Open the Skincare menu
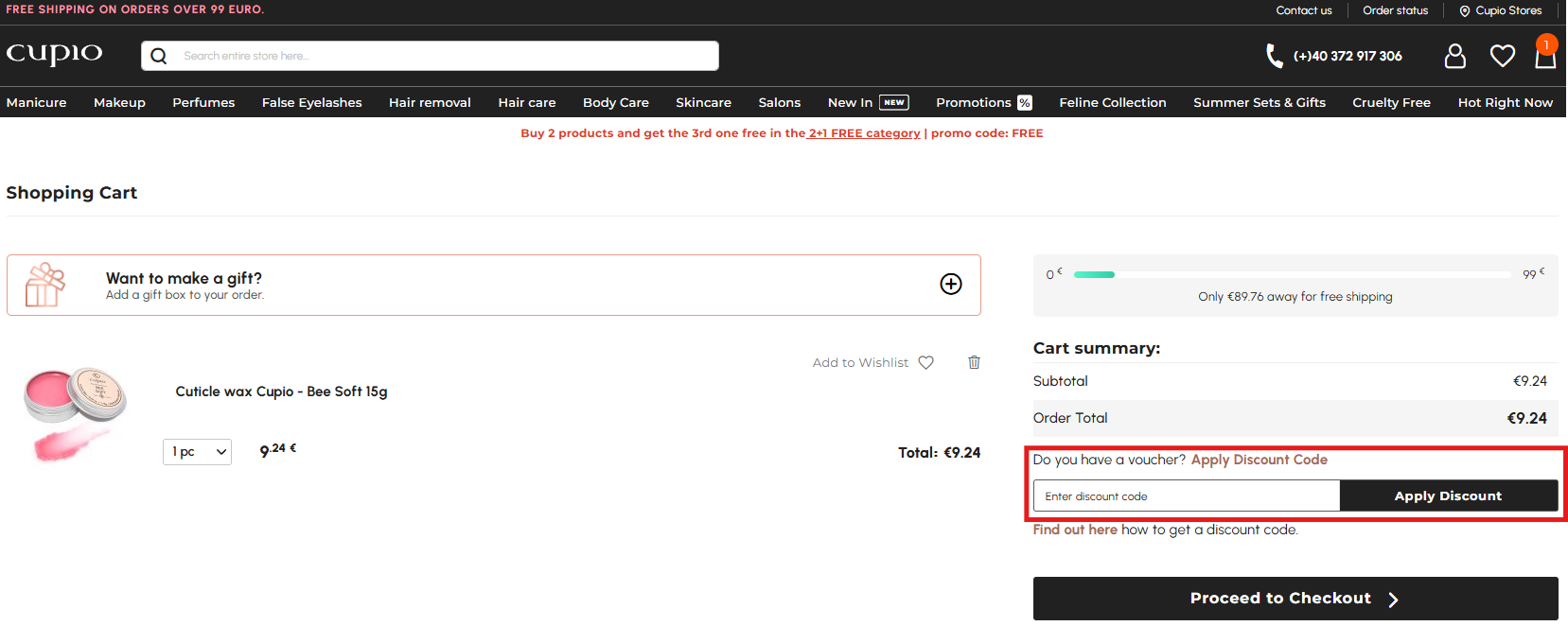Viewport: 1568px width, 626px height. [x=703, y=102]
